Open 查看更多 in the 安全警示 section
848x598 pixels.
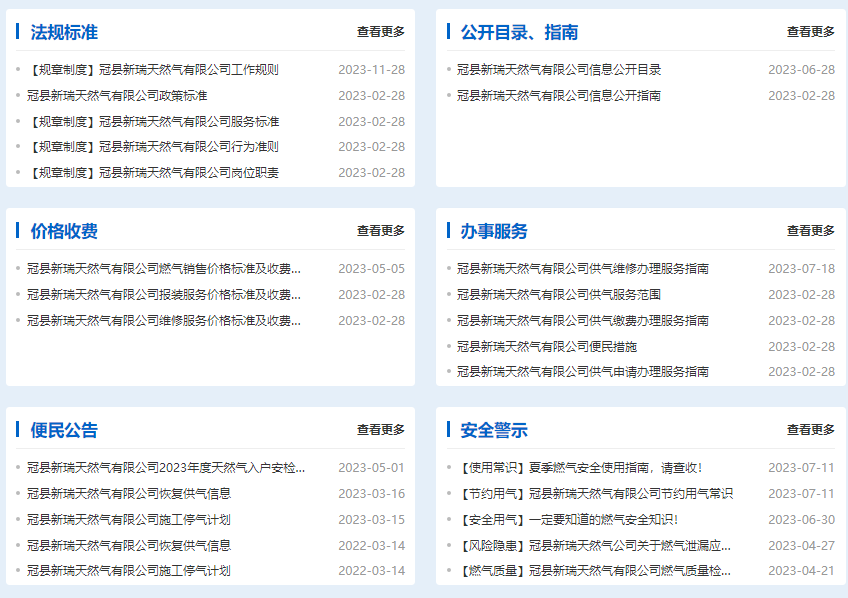811,430
